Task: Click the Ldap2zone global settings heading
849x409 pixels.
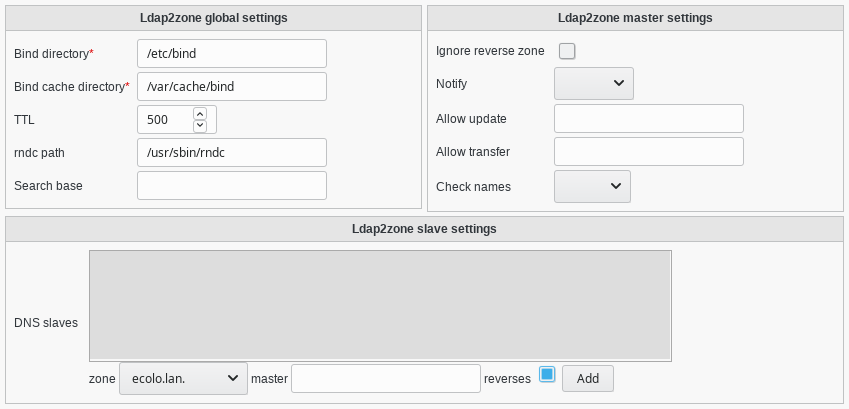Action: tap(213, 18)
